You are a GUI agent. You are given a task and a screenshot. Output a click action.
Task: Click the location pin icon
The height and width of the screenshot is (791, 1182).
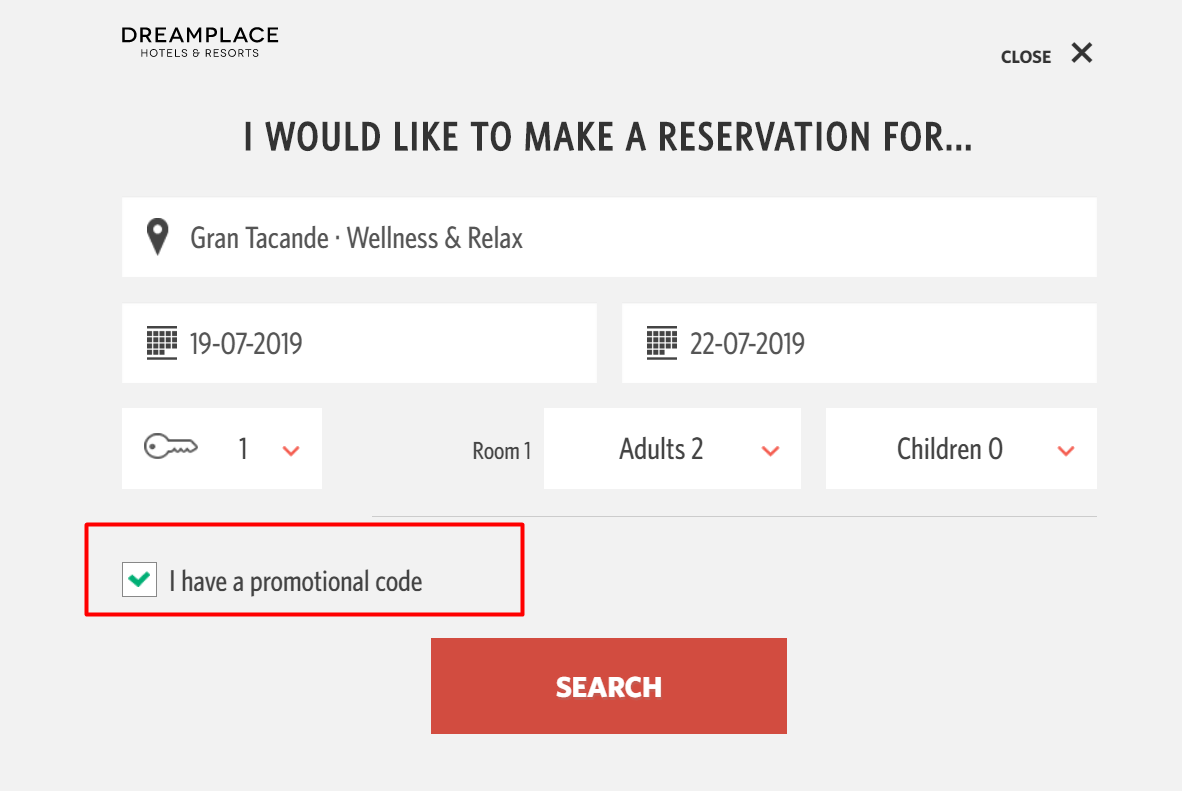[x=158, y=237]
